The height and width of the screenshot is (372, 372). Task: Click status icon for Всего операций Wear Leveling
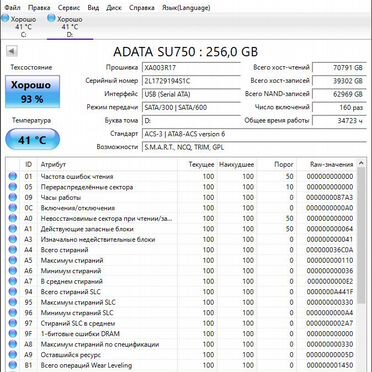(x=13, y=365)
